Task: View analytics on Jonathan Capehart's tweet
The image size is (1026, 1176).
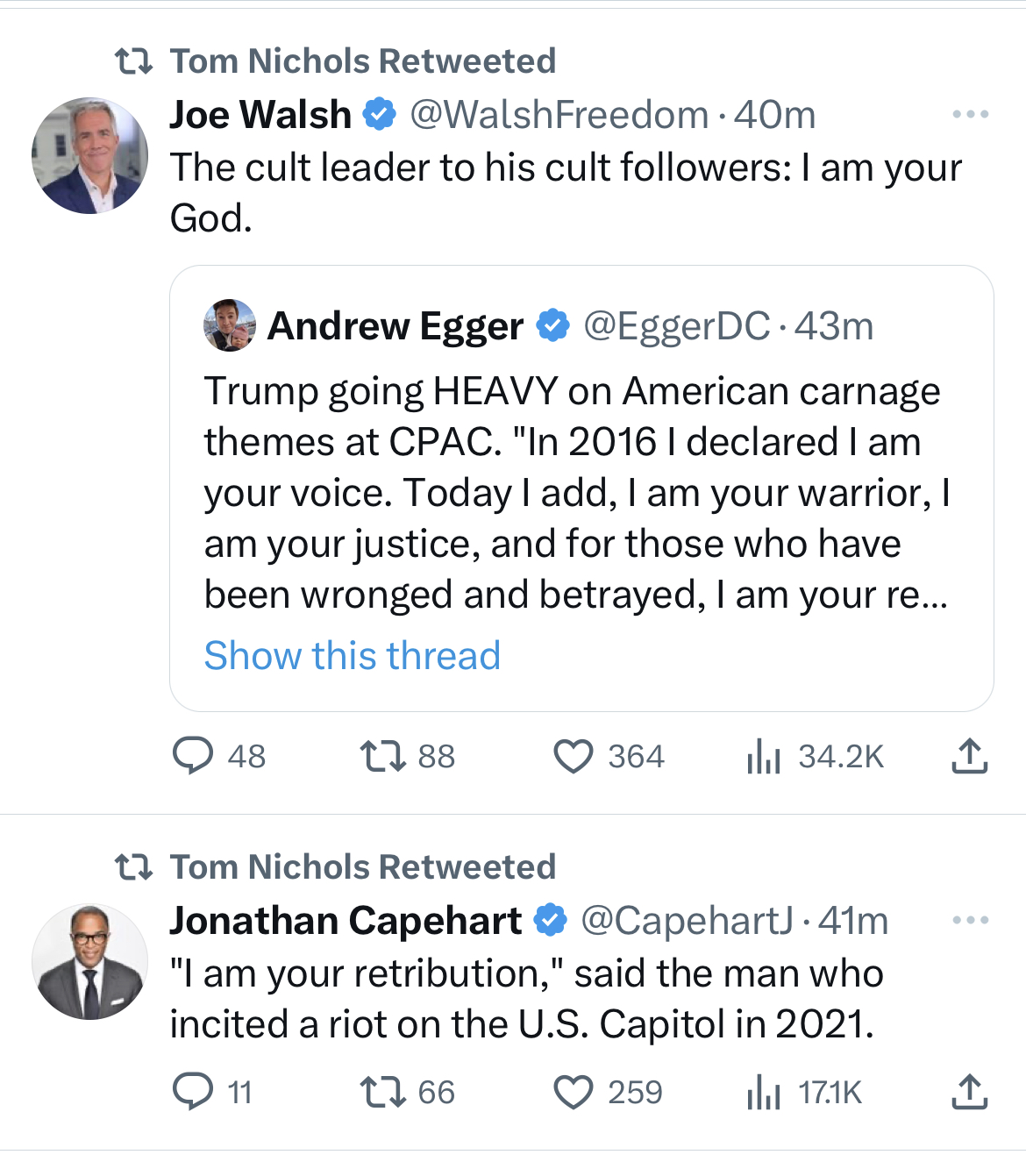Action: tap(764, 1092)
